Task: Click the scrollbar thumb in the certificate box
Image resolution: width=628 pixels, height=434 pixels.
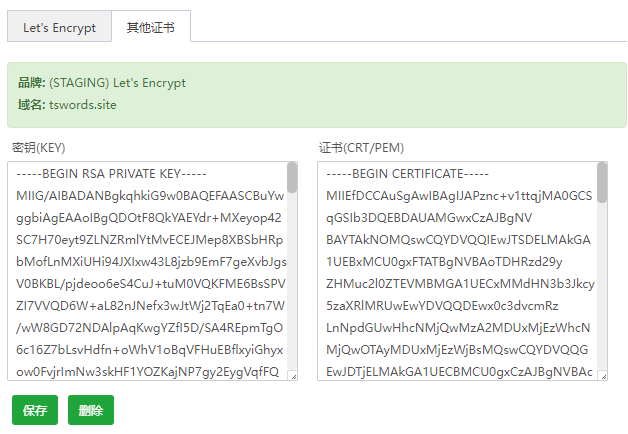Action: pyautogui.click(x=602, y=183)
